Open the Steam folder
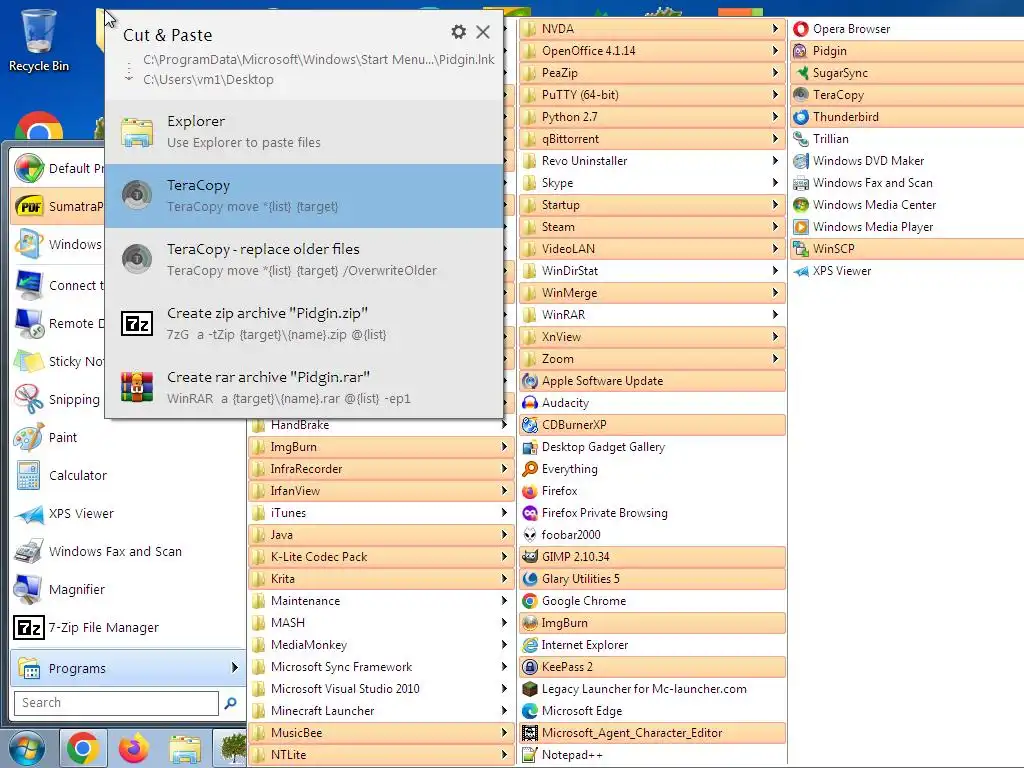 652,227
